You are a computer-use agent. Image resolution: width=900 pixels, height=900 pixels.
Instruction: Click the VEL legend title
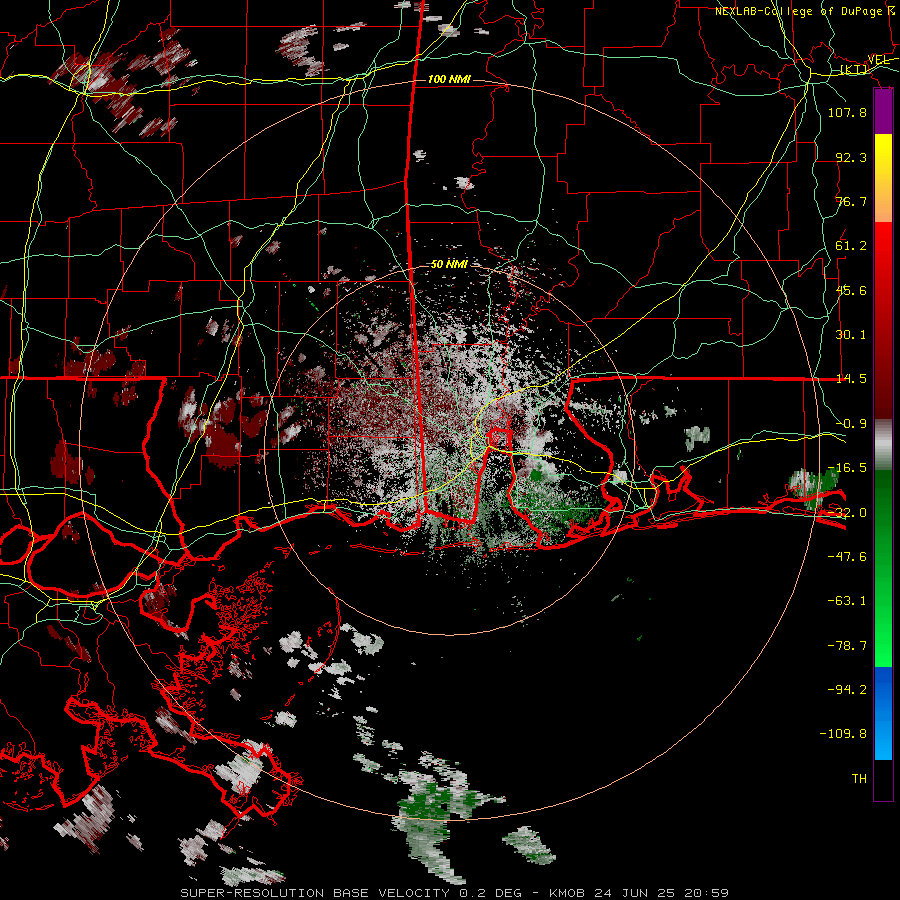click(879, 60)
